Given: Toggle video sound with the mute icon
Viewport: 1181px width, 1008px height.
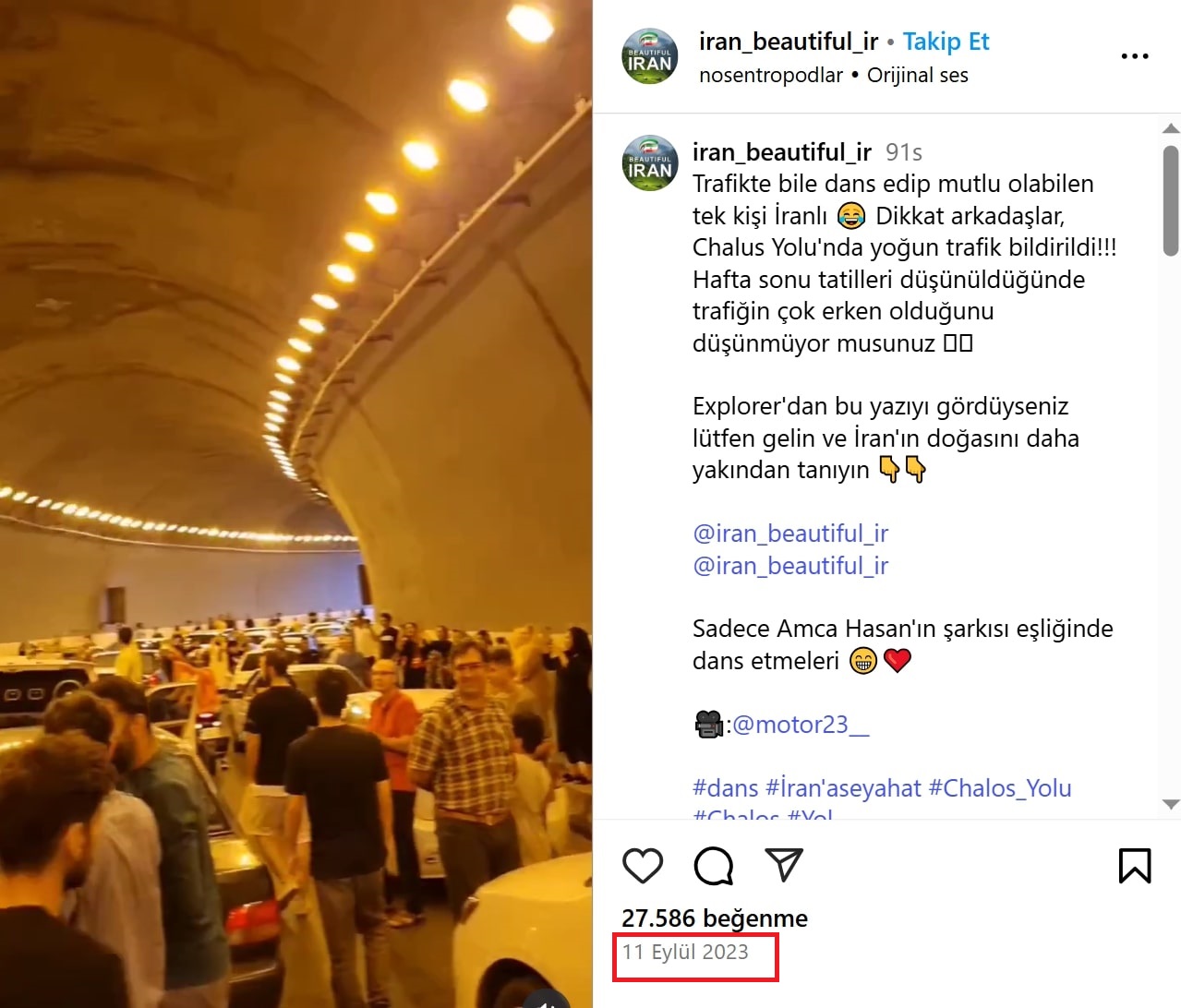Looking at the screenshot, I should [x=547, y=1001].
